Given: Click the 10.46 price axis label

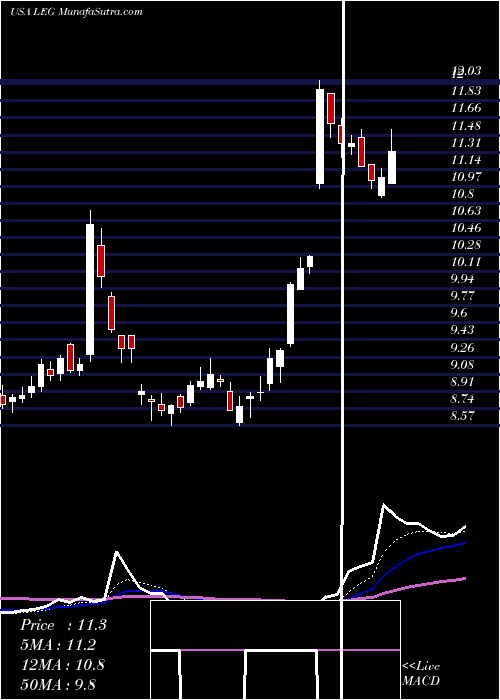Looking at the screenshot, I should pyautogui.click(x=466, y=228).
